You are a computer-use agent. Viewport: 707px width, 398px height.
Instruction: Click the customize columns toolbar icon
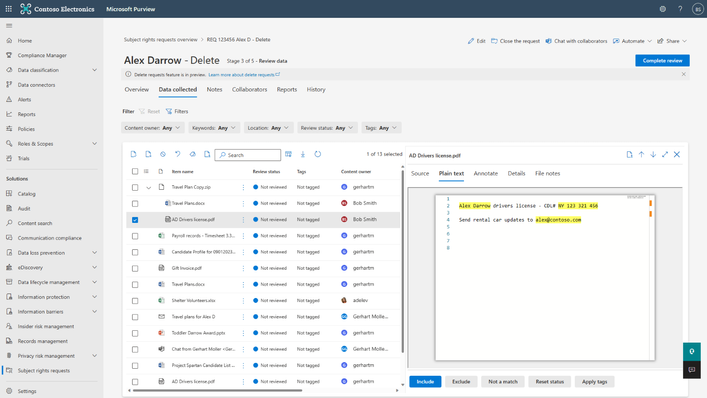point(288,154)
